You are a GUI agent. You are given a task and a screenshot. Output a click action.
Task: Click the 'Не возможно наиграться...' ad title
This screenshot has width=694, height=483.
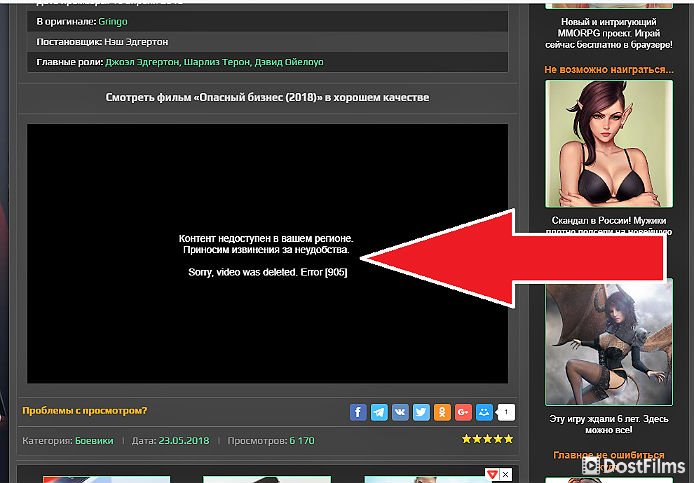coord(609,70)
